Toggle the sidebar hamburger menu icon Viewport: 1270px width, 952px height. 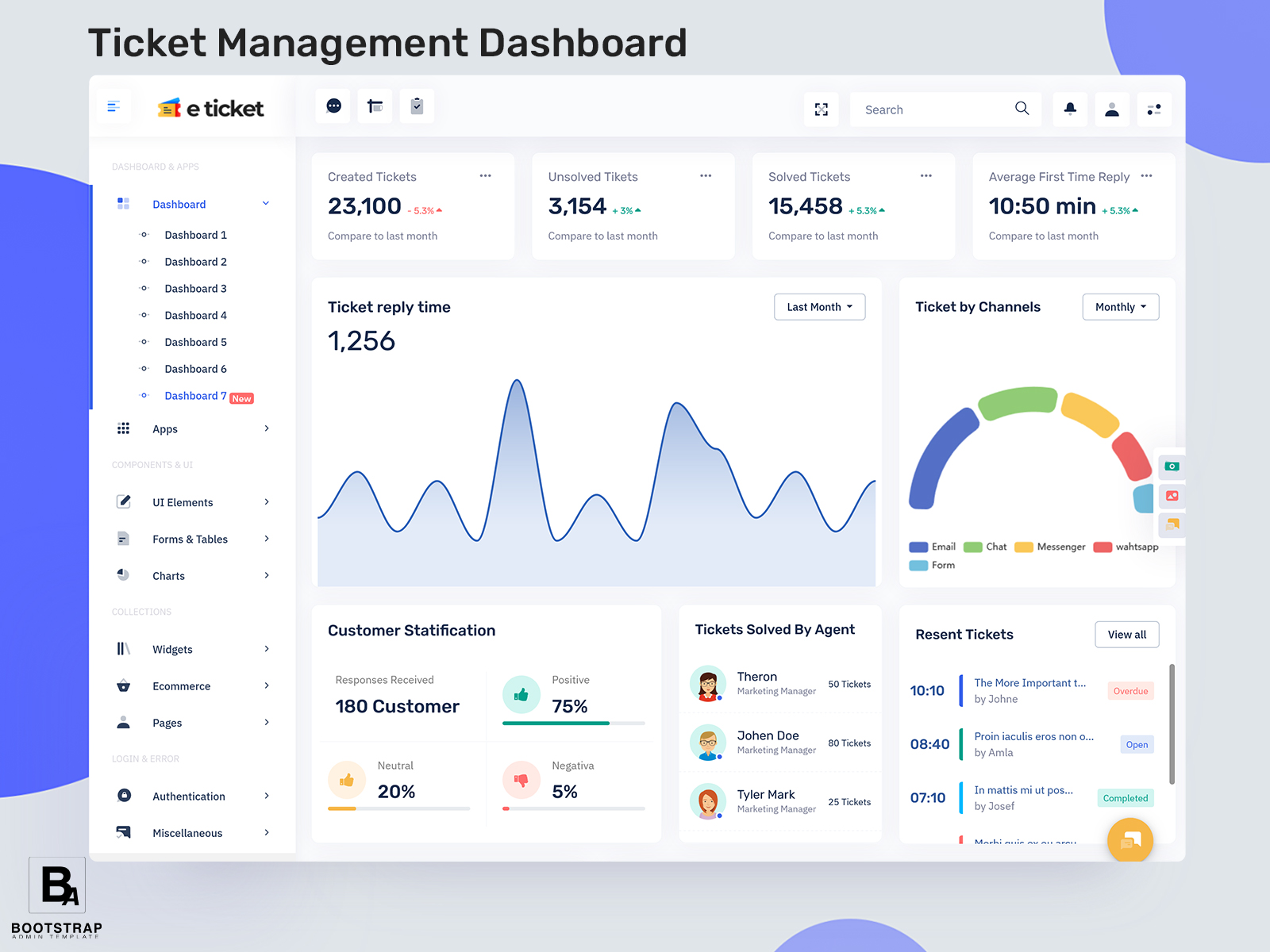click(114, 106)
